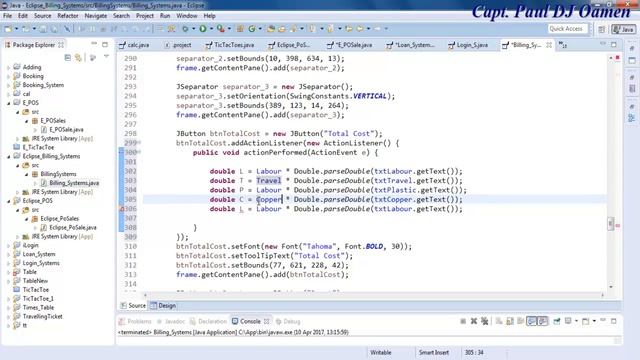Click the External Tools run icon
This screenshot has width=640, height=360.
pyautogui.click(x=221, y=29)
